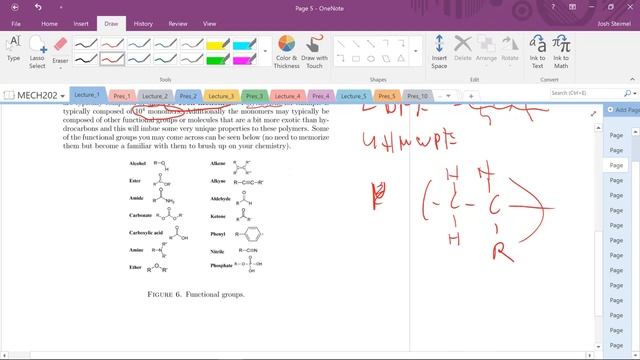Screen dimensions: 640x360
Task: Open the Pres_1 section tab
Action: [122, 96]
